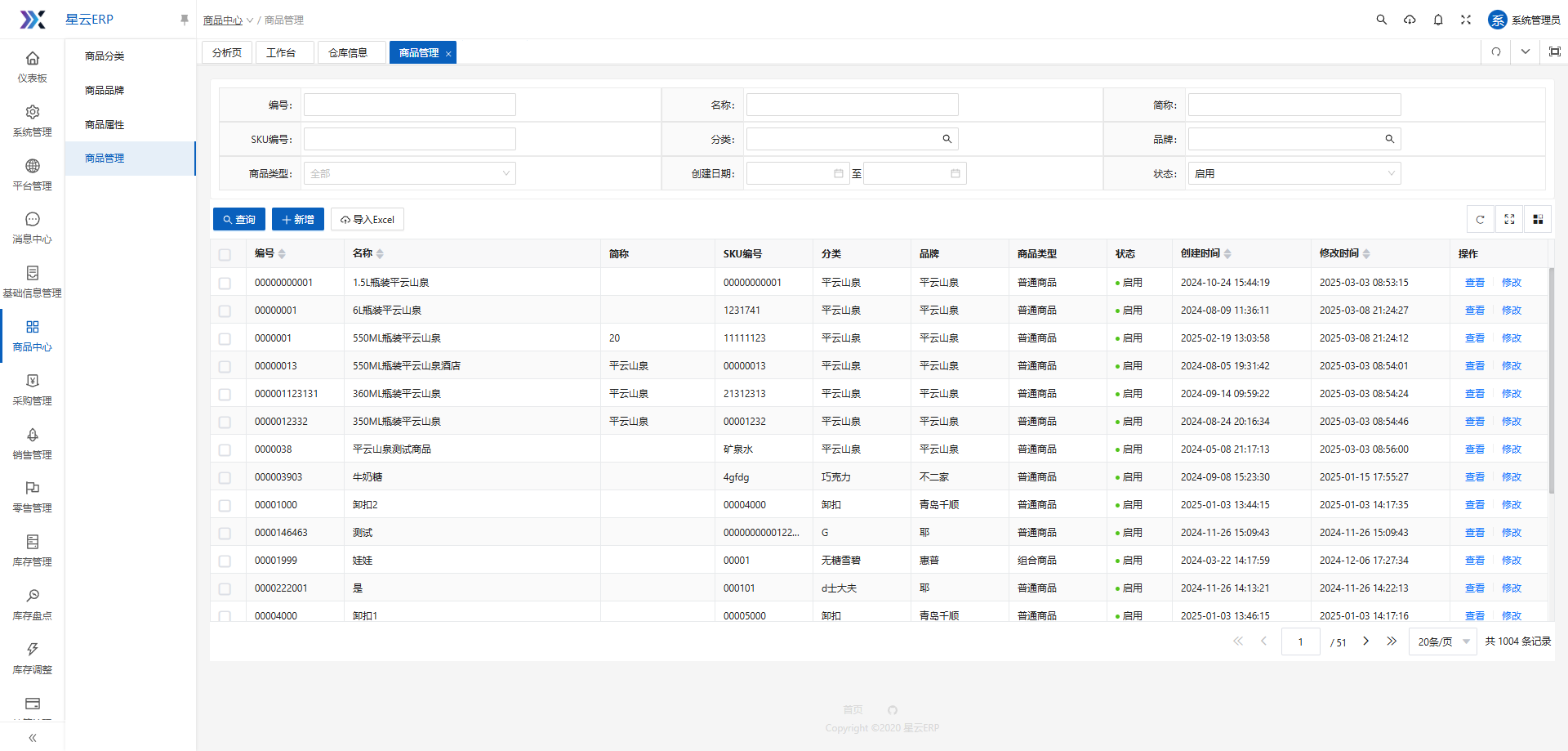The height and width of the screenshot is (751, 1568).
Task: Click the cloud upload icon in header
Action: click(x=1410, y=20)
